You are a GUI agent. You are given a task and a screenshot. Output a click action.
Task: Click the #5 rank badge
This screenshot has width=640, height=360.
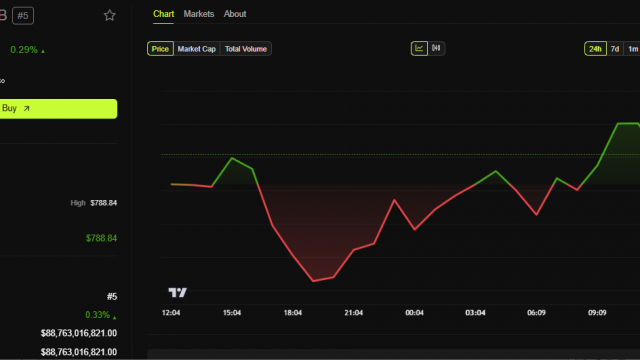[x=23, y=16]
